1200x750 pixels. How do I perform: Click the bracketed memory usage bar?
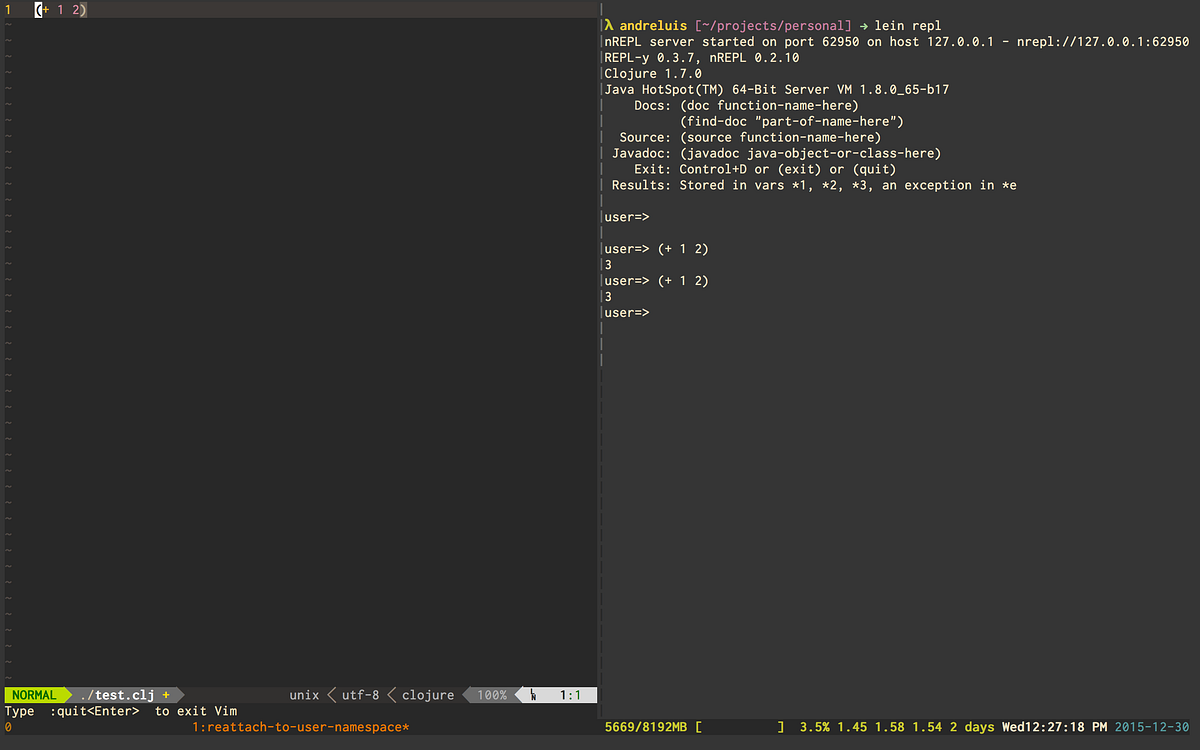click(740, 727)
